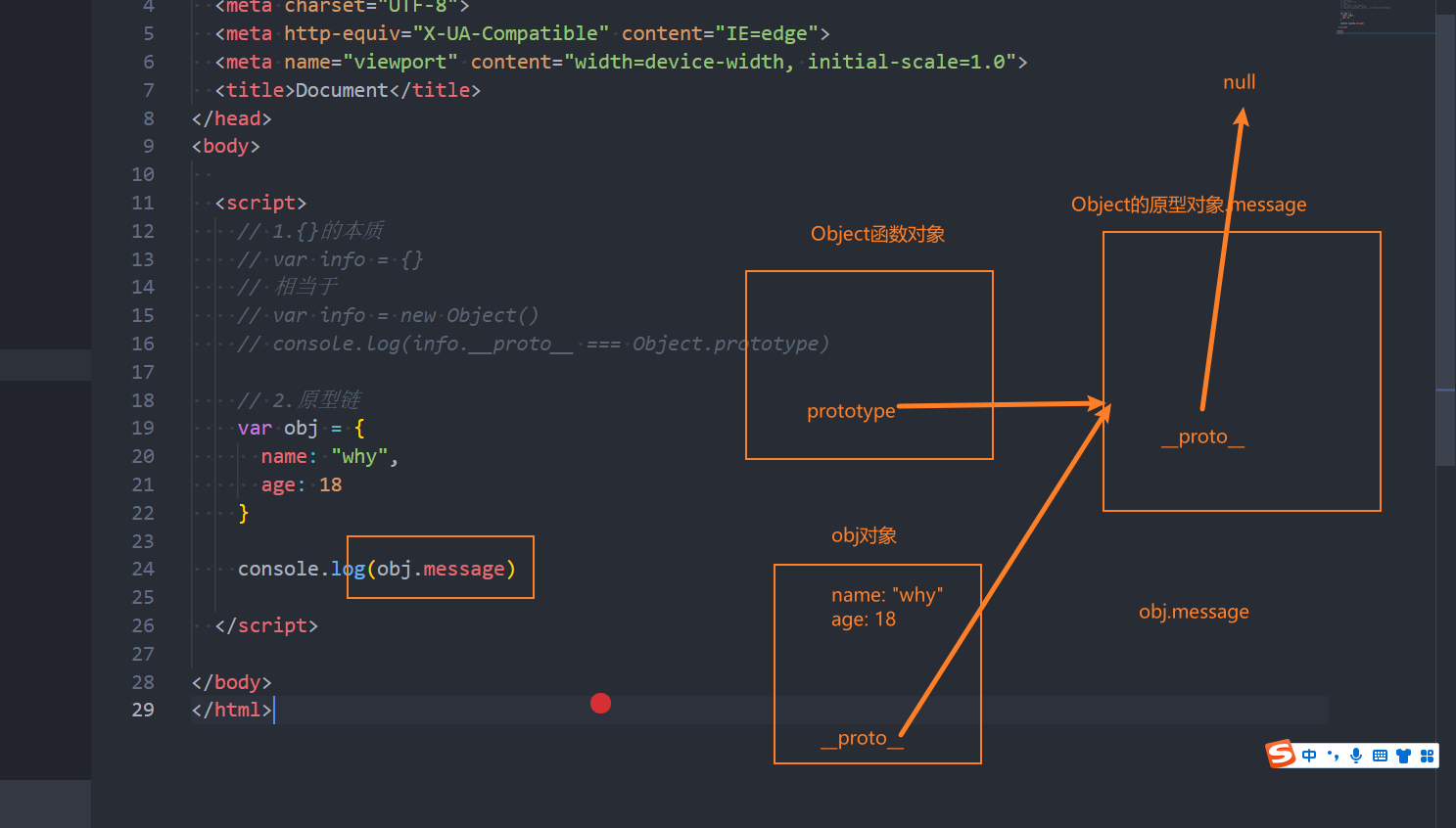Viewport: 1456px width, 828px height.
Task: Click line number 8 in the gutter
Action: [x=149, y=118]
